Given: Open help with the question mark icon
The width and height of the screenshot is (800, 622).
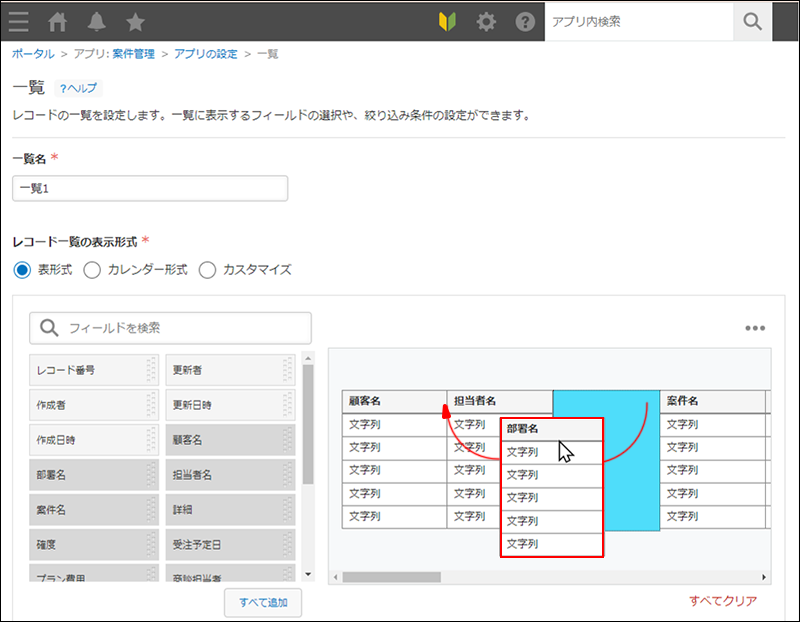Looking at the screenshot, I should (x=525, y=20).
